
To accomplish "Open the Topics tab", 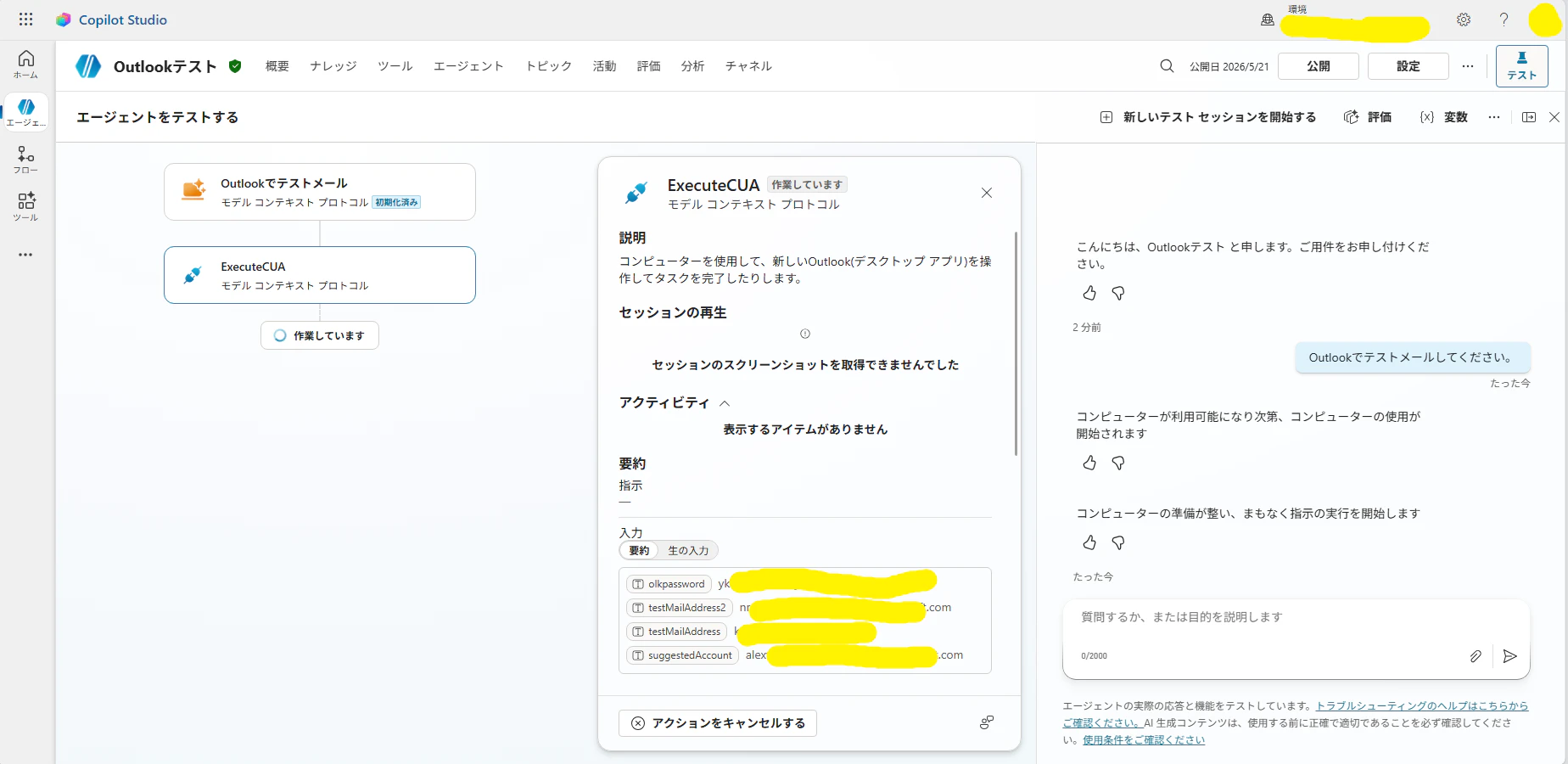I will [549, 66].
